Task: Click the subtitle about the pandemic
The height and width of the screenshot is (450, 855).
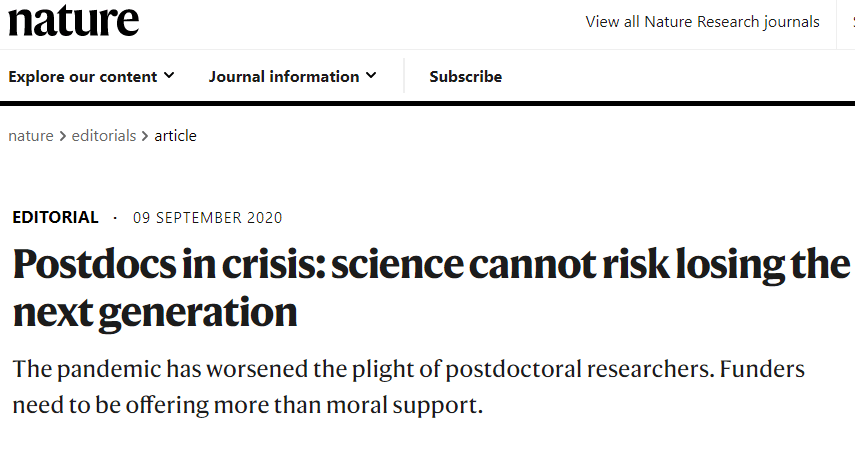Action: (x=408, y=387)
